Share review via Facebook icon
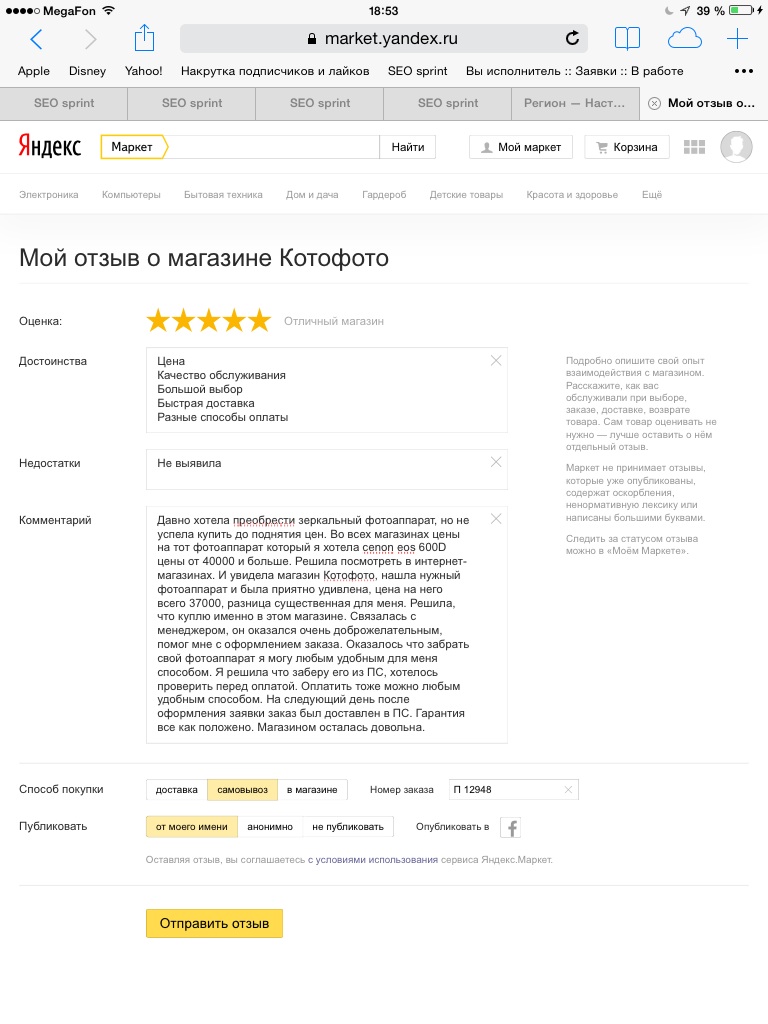768x1024 pixels. pos(511,827)
